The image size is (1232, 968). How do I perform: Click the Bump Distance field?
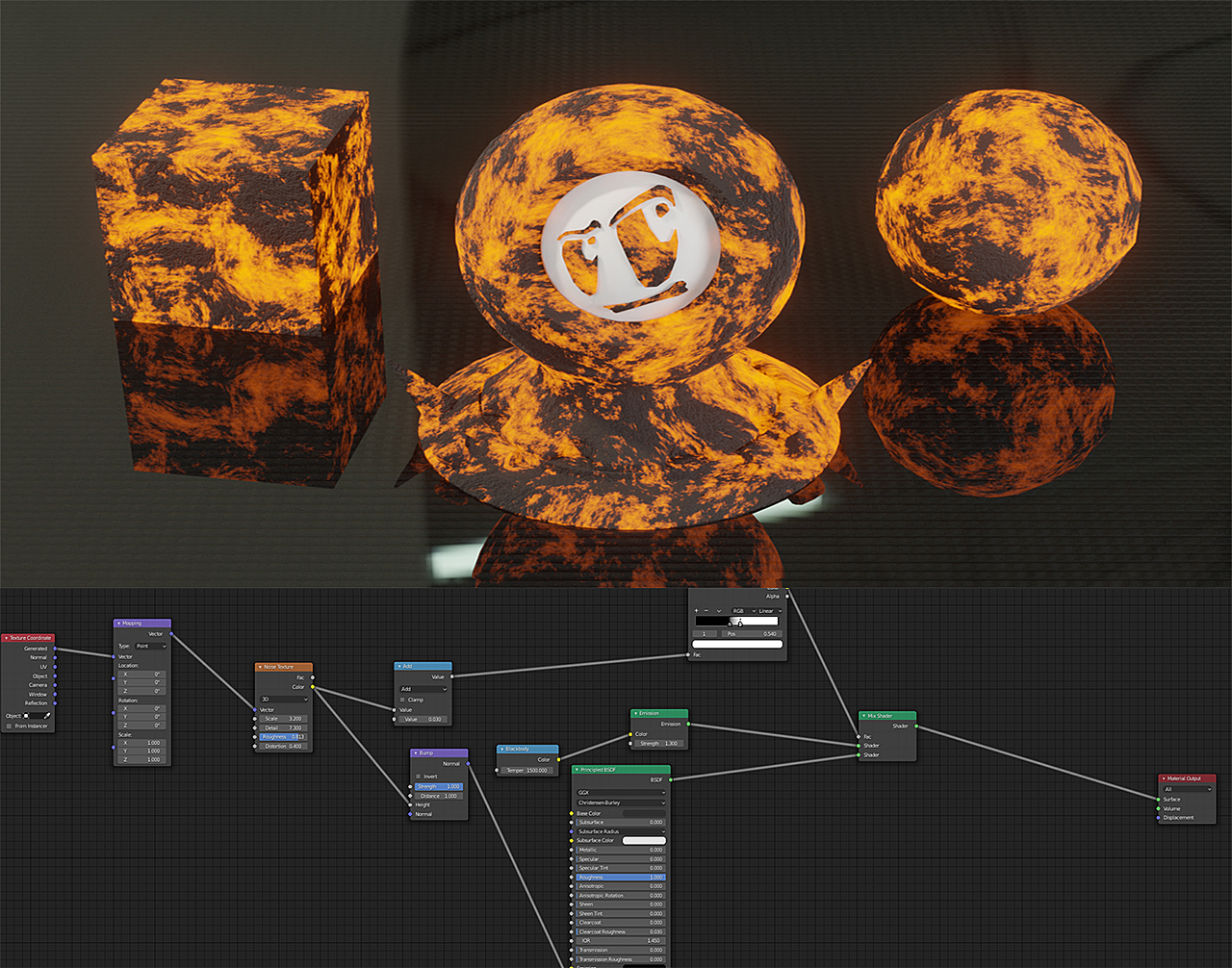pyautogui.click(x=439, y=796)
